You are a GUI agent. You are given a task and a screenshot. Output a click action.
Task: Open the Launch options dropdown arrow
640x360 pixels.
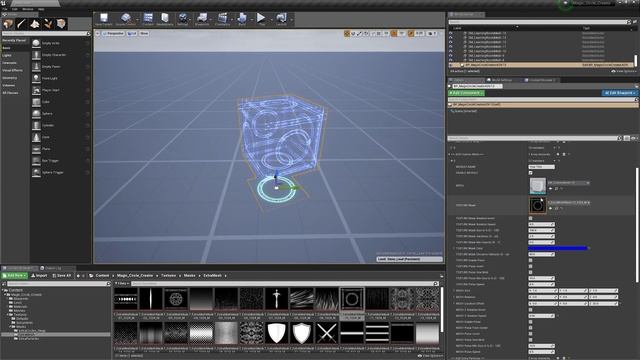coord(291,19)
